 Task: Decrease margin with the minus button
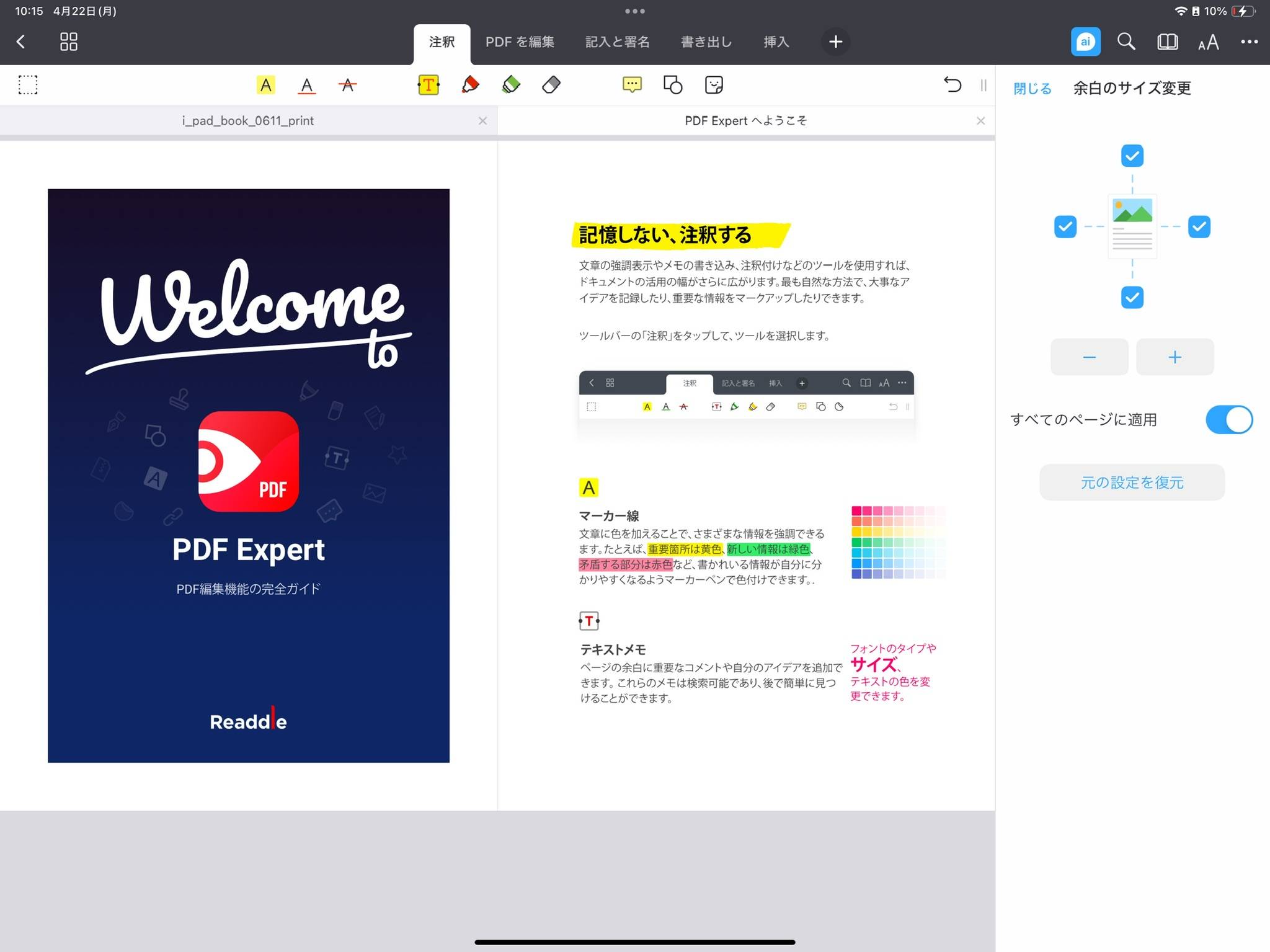1090,357
